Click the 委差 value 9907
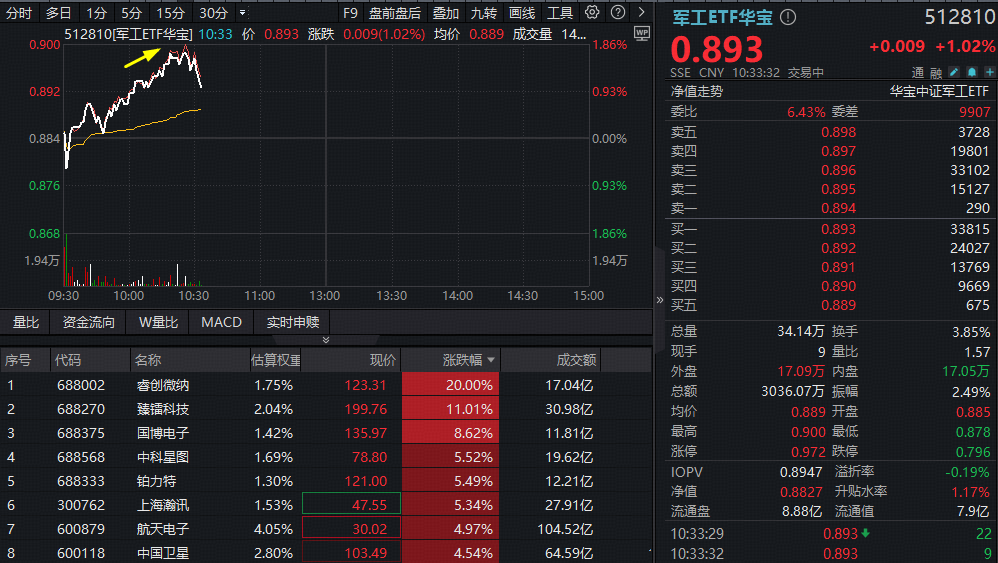The width and height of the screenshot is (998, 563). pyautogui.click(x=974, y=112)
